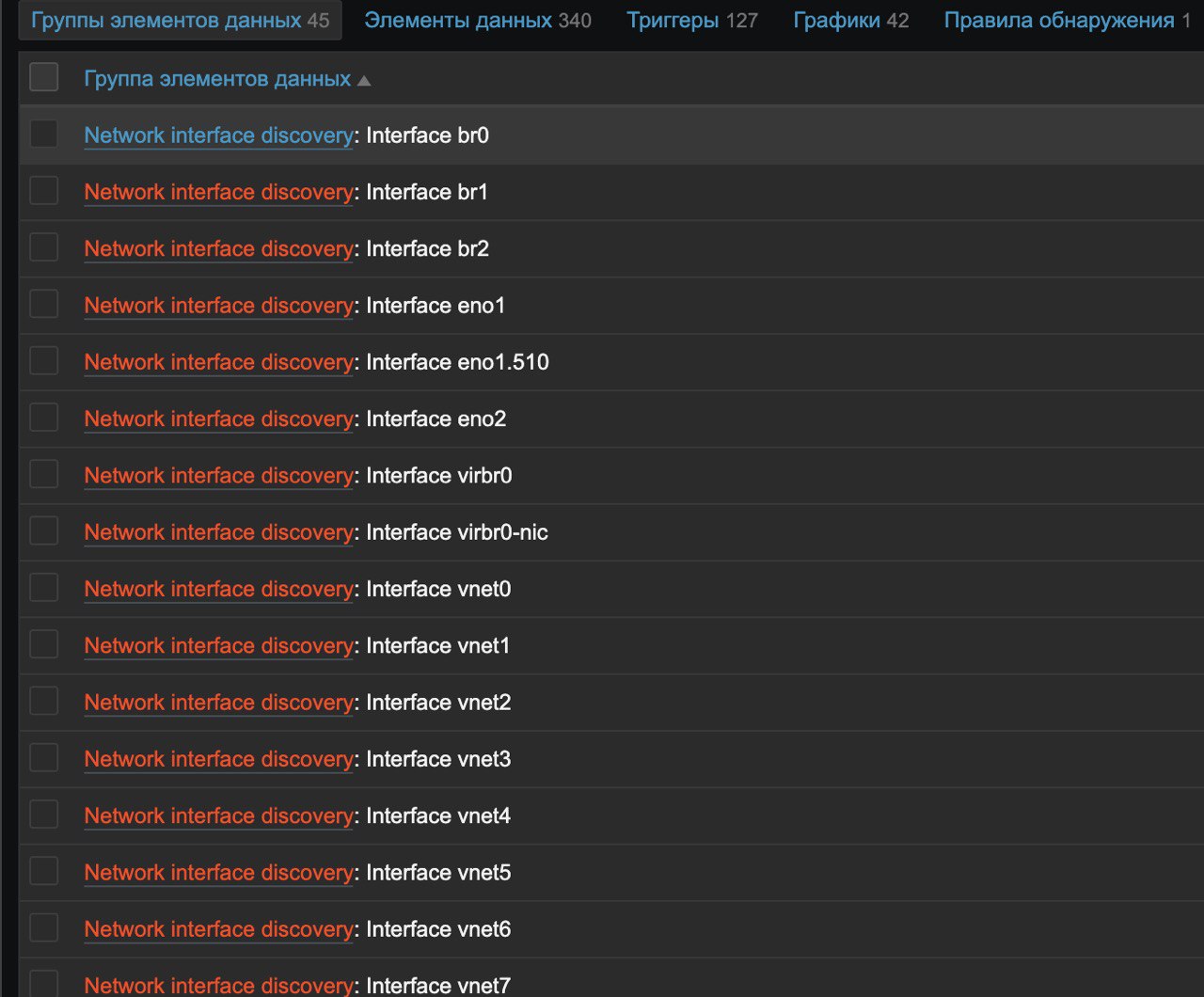Viewport: 1204px width, 997px height.
Task: Go to the Графики tab
Action: point(851,20)
